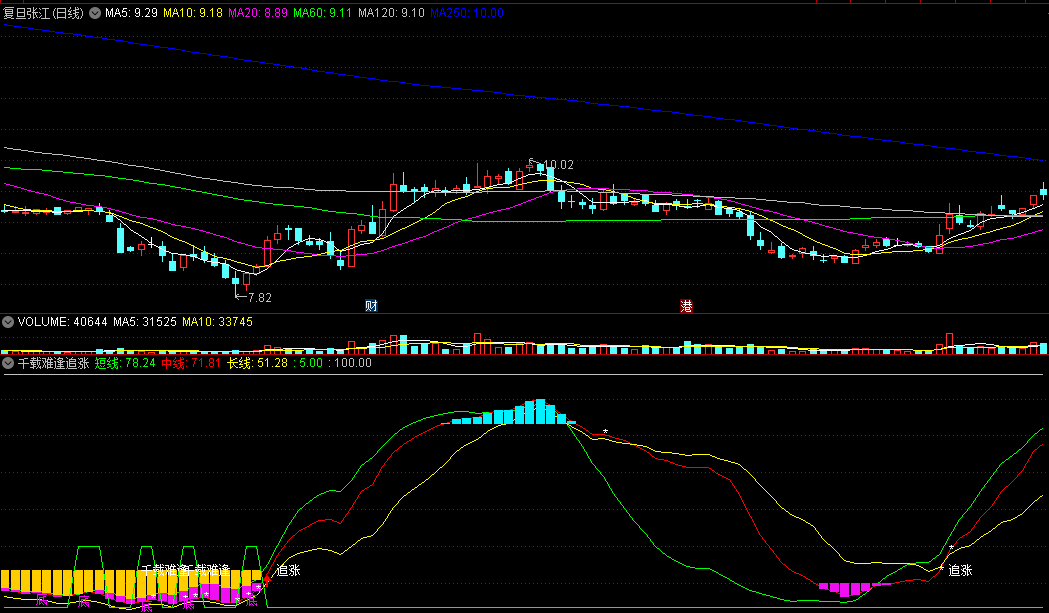The width and height of the screenshot is (1049, 613).
Task: Click the 千载难逢追涨 indicator name
Action: [x=53, y=363]
